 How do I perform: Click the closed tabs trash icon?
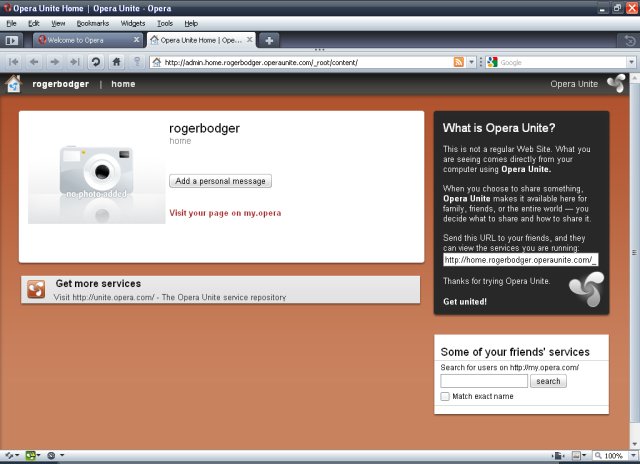coord(629,40)
